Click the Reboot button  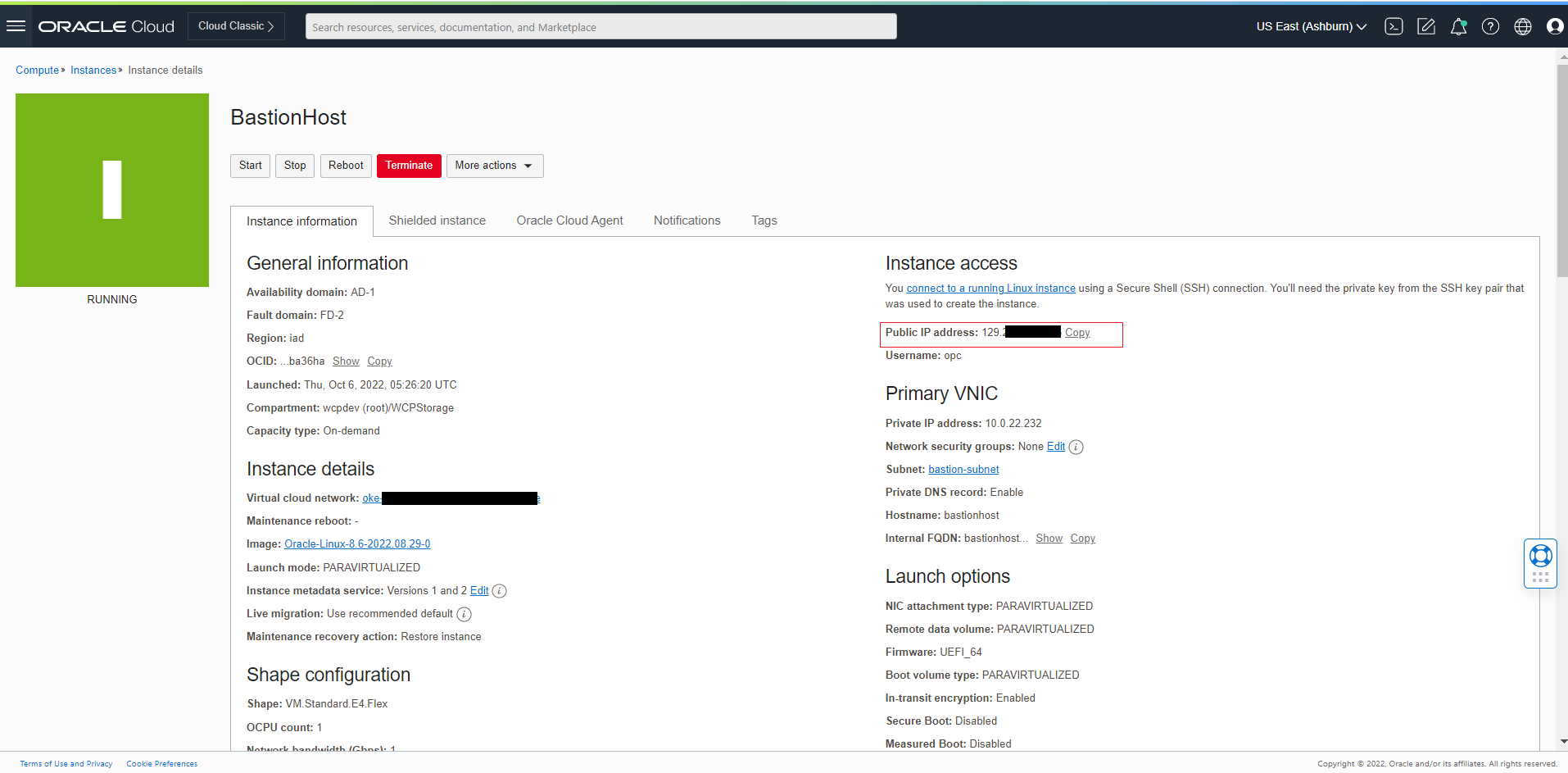pyautogui.click(x=346, y=166)
